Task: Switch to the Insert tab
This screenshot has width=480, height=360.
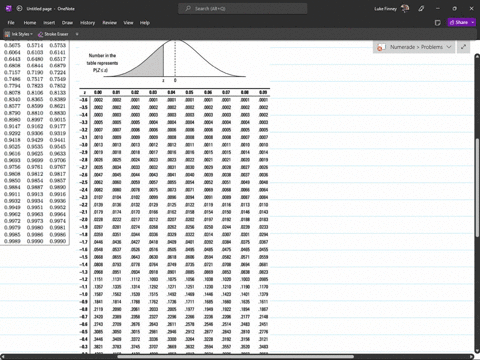Action: (49, 23)
